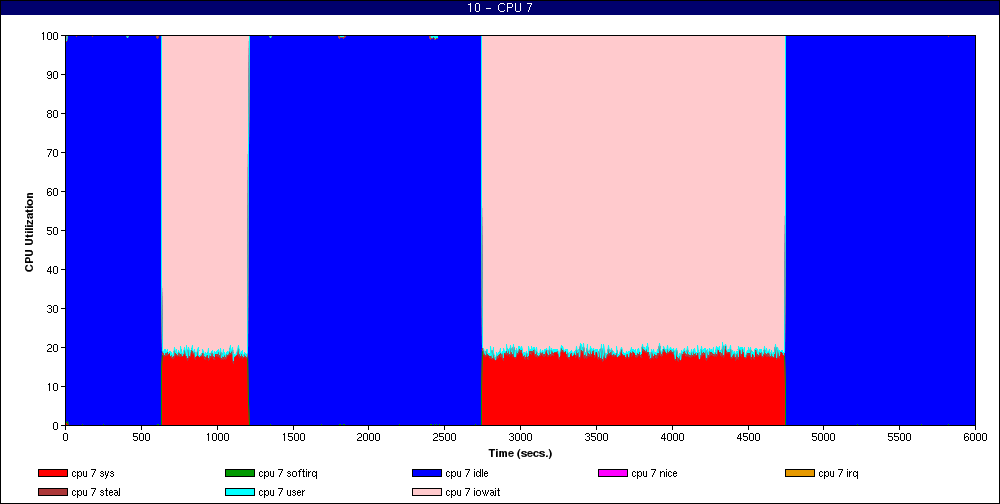Click the blue idle area near 2000 seconds

(x=365, y=231)
